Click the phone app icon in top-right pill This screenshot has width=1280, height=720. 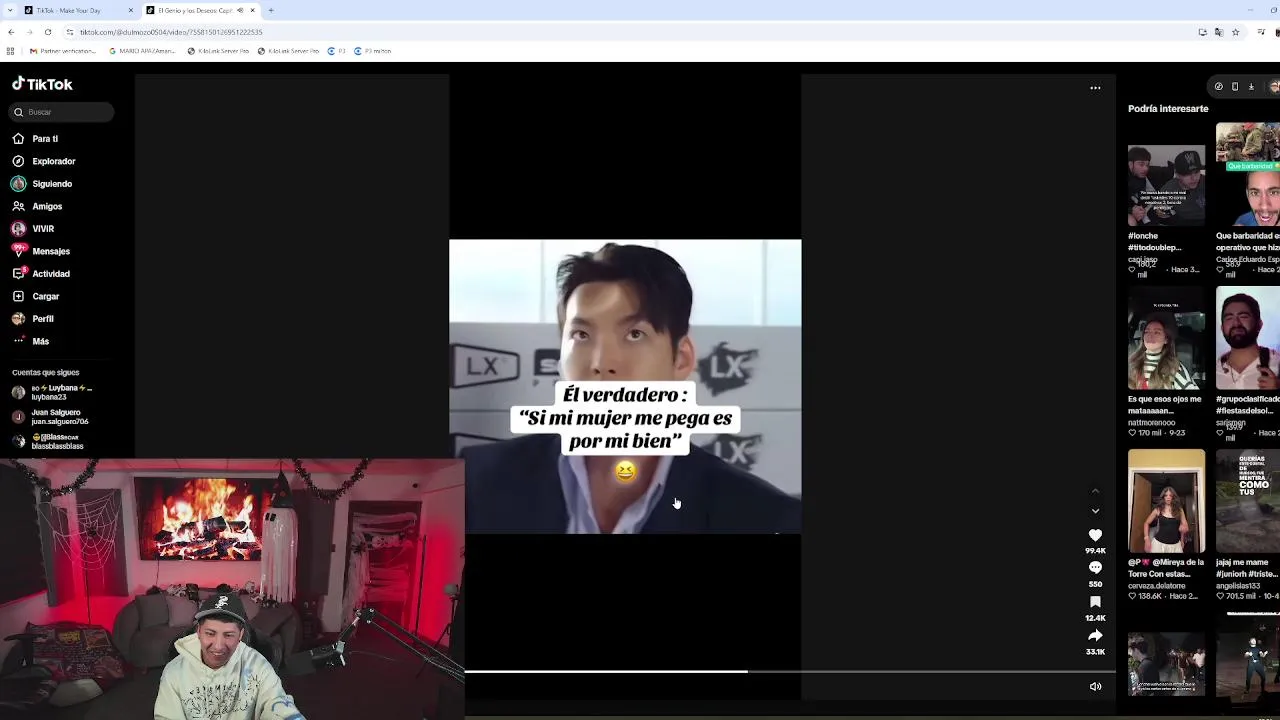click(x=1235, y=87)
